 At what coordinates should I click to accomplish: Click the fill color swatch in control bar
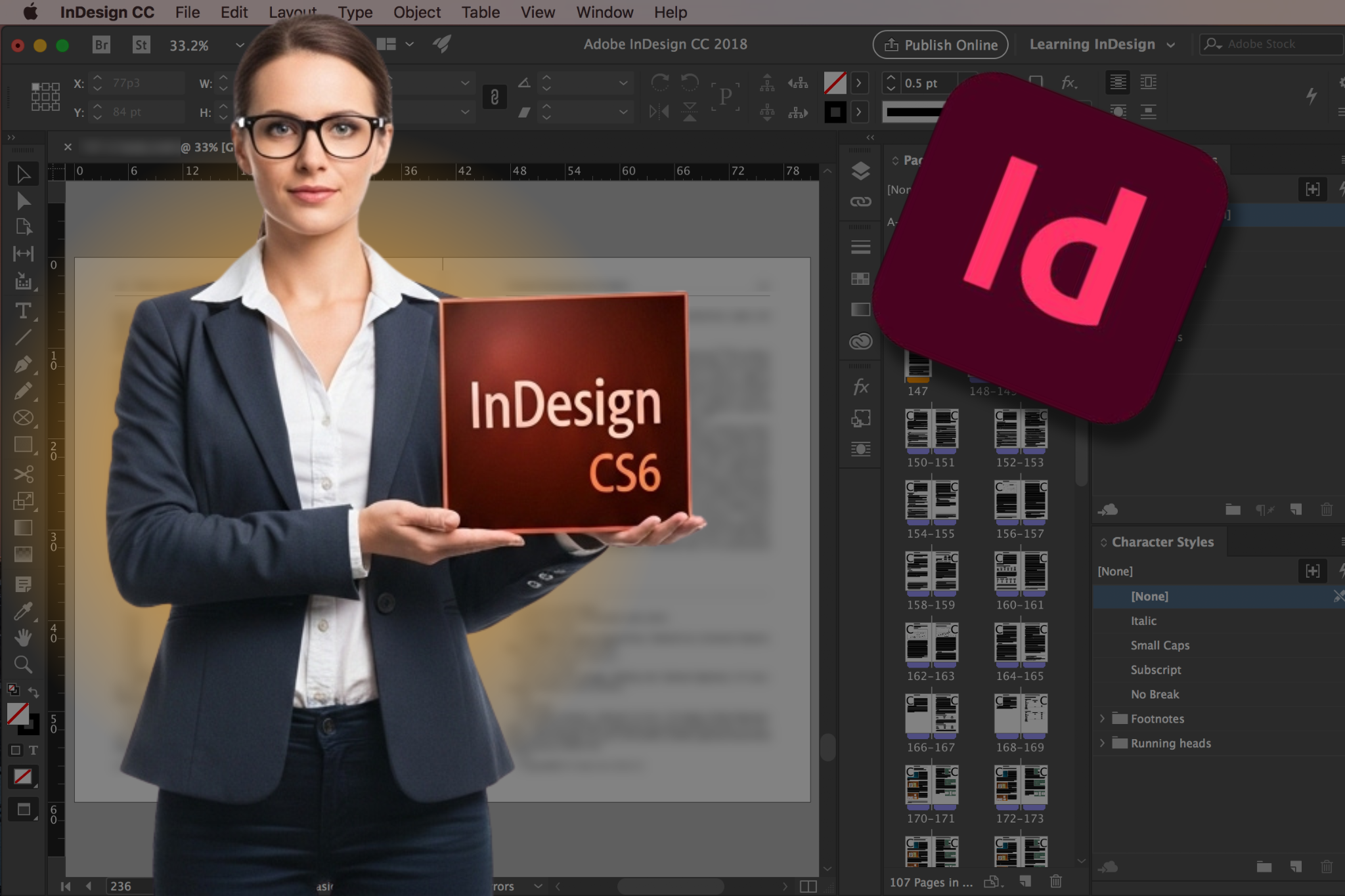(x=835, y=83)
